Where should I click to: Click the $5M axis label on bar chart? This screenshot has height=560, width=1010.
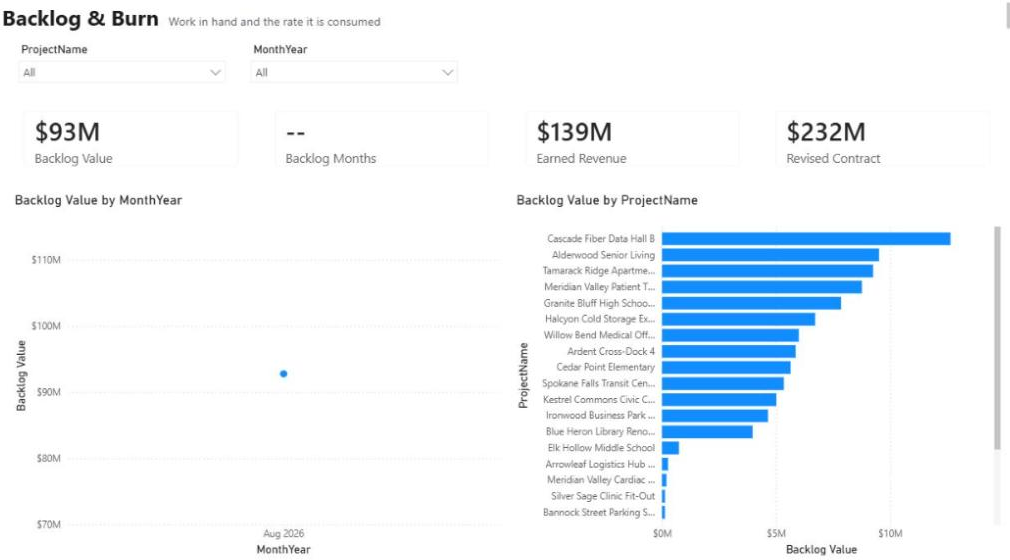pyautogui.click(x=776, y=534)
